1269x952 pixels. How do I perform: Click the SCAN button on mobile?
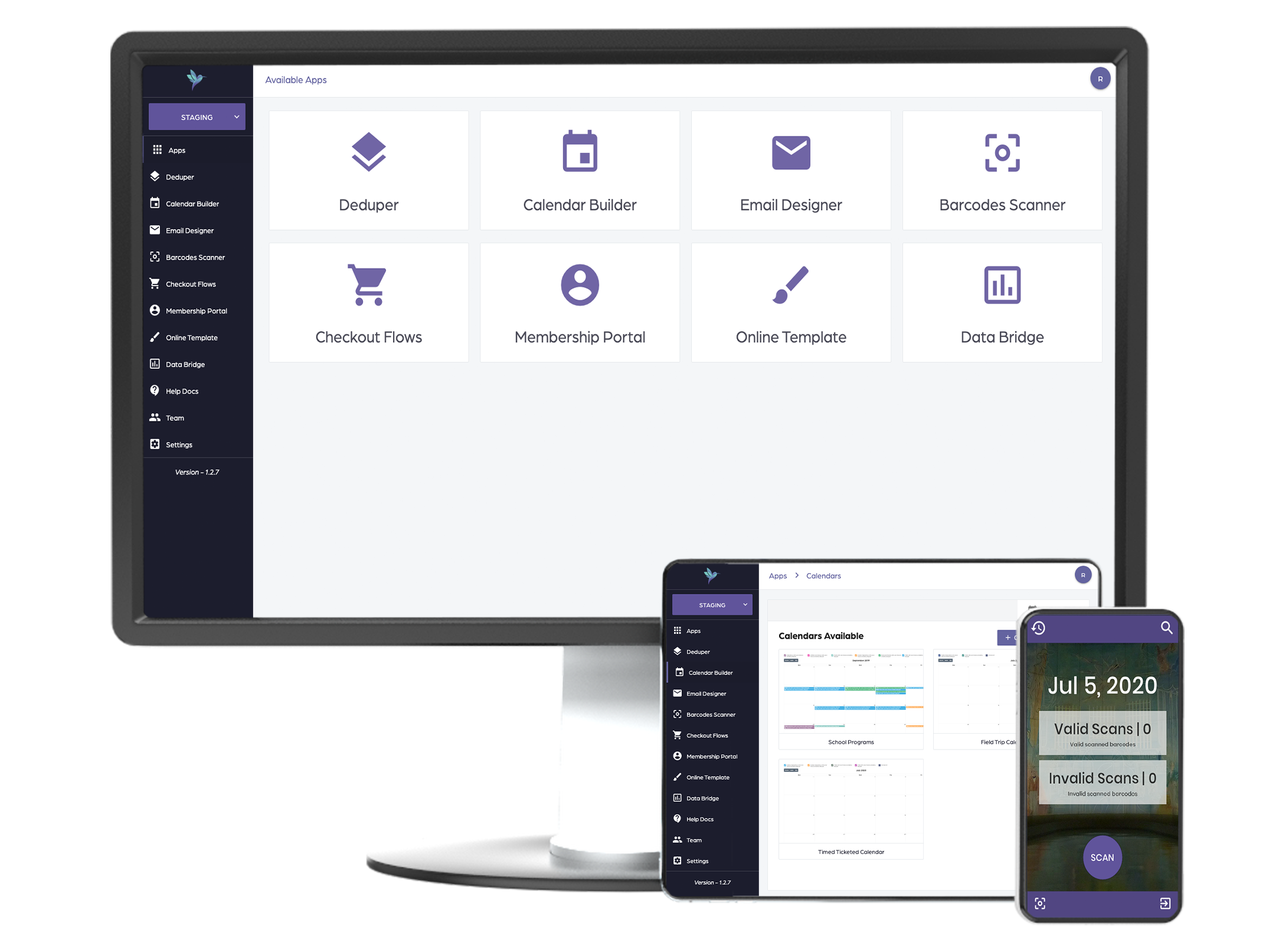[x=1101, y=857]
